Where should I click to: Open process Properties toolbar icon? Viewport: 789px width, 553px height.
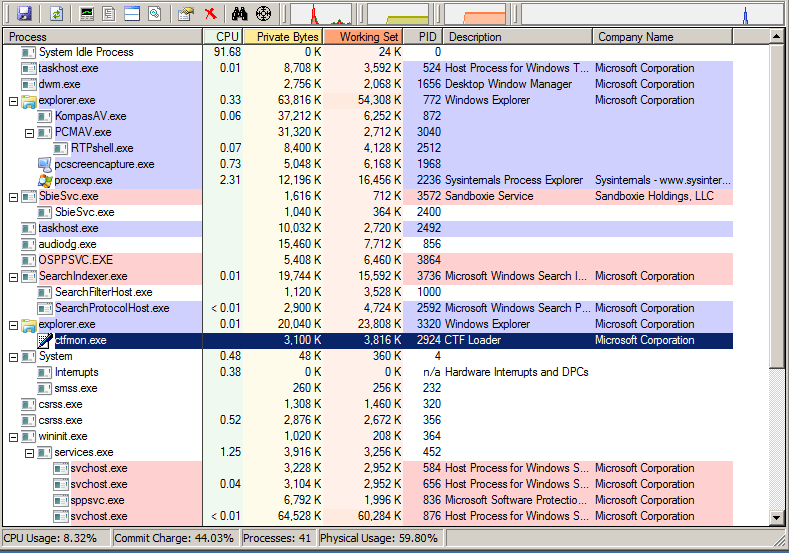pos(186,14)
